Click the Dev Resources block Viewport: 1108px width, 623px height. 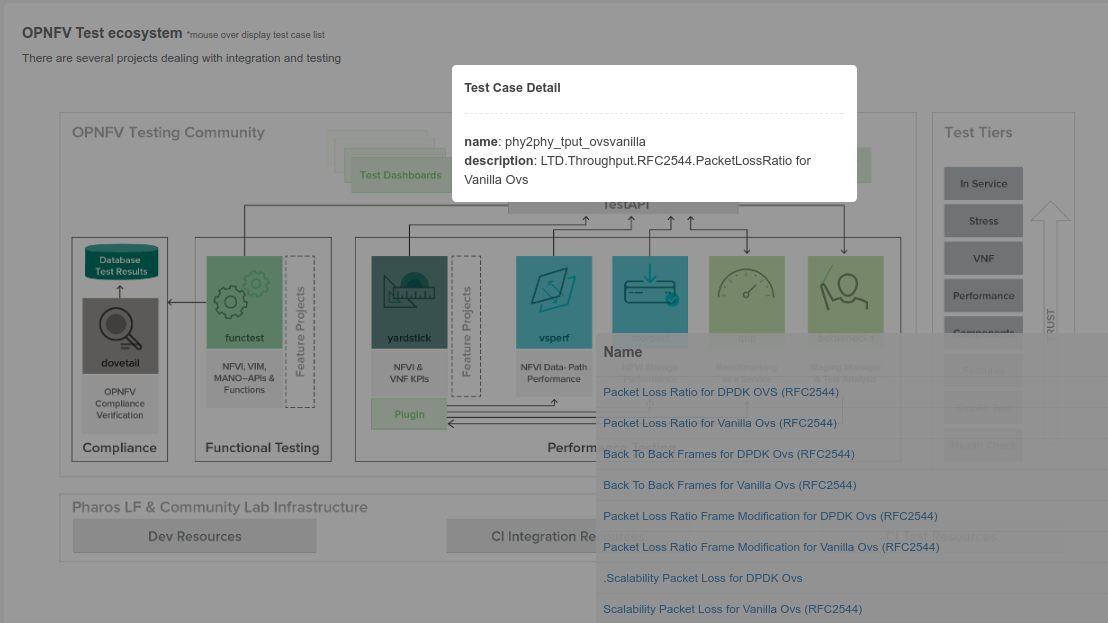[195, 536]
